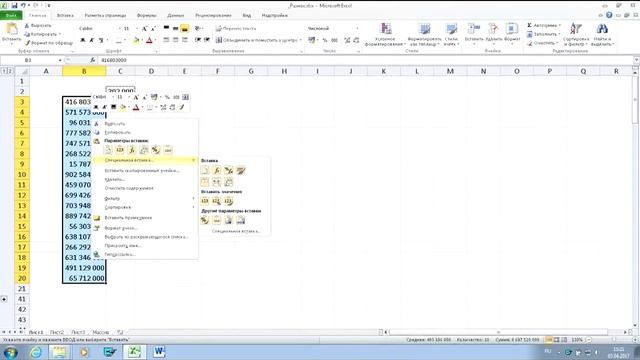Expand the Сортировка submenu in context menu
This screenshot has width=640, height=360.
(193, 207)
